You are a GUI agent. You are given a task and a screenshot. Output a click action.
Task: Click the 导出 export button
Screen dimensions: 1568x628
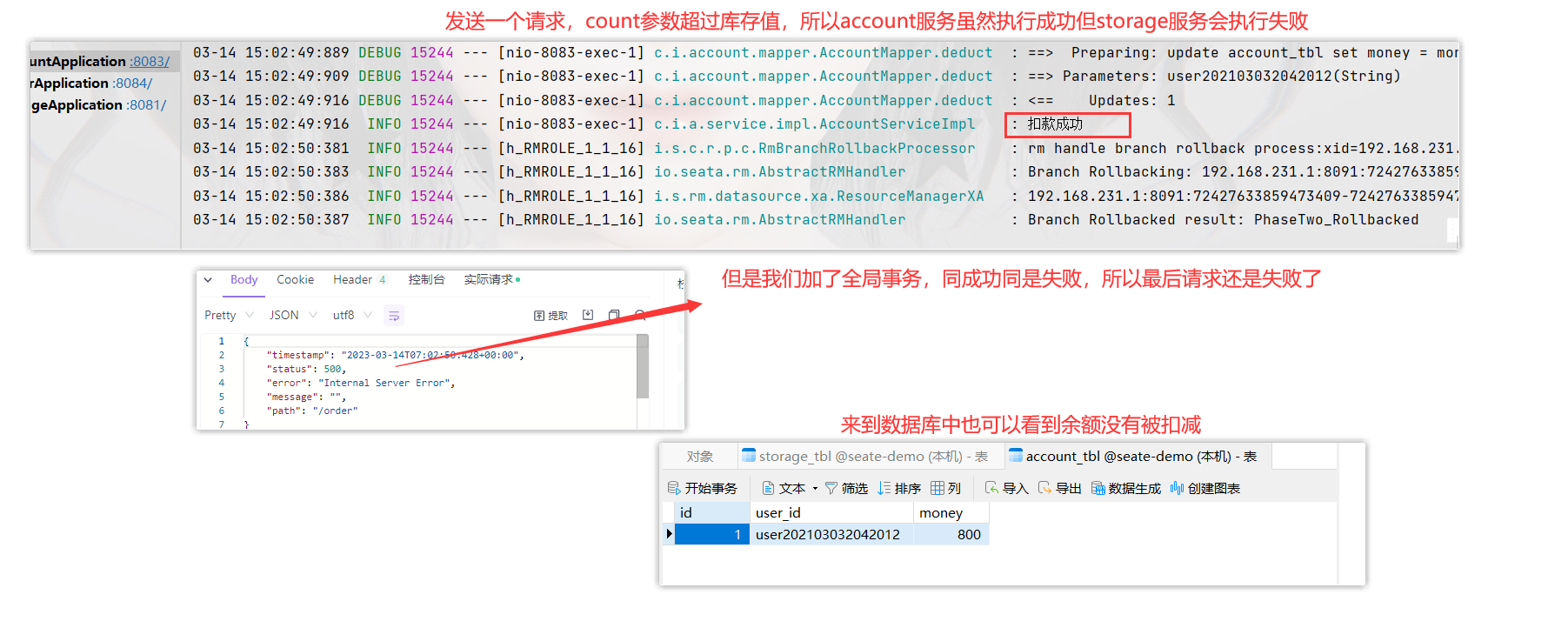[x=1059, y=488]
